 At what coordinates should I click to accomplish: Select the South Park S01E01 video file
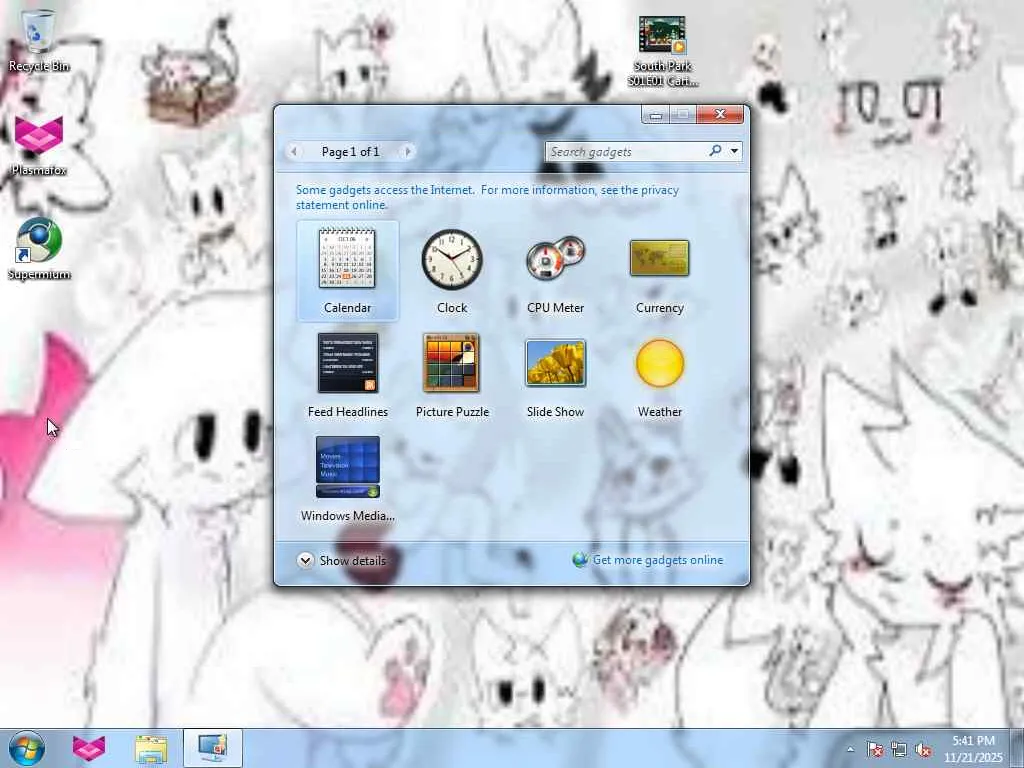662,51
